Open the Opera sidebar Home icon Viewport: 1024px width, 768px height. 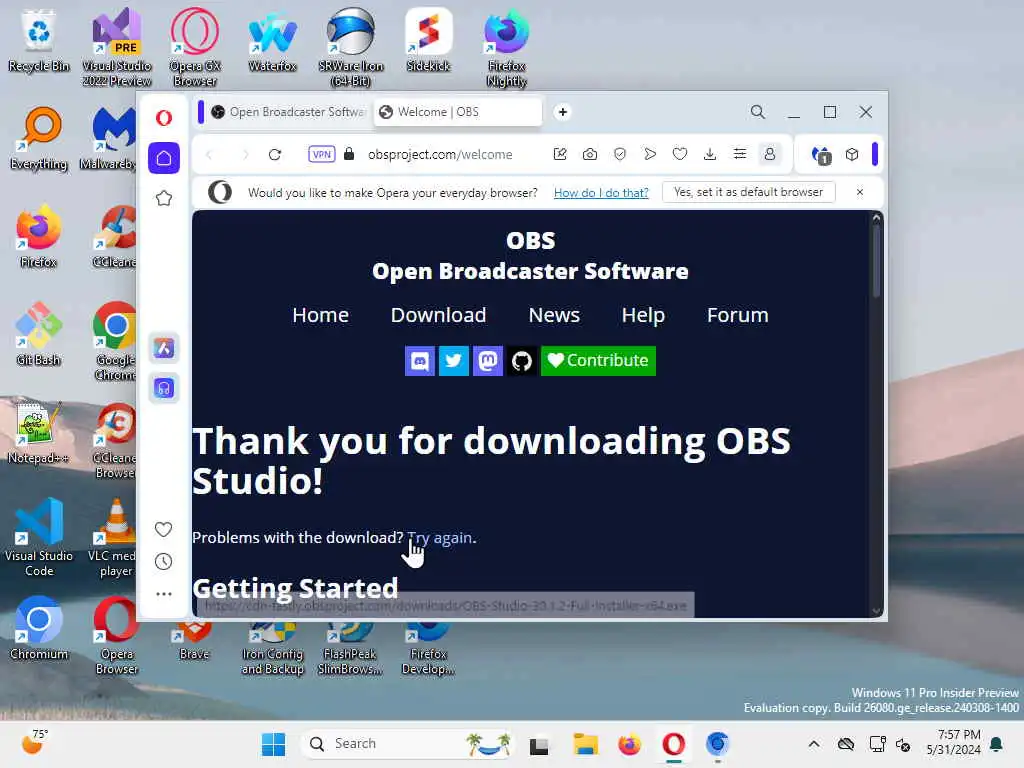(x=164, y=158)
